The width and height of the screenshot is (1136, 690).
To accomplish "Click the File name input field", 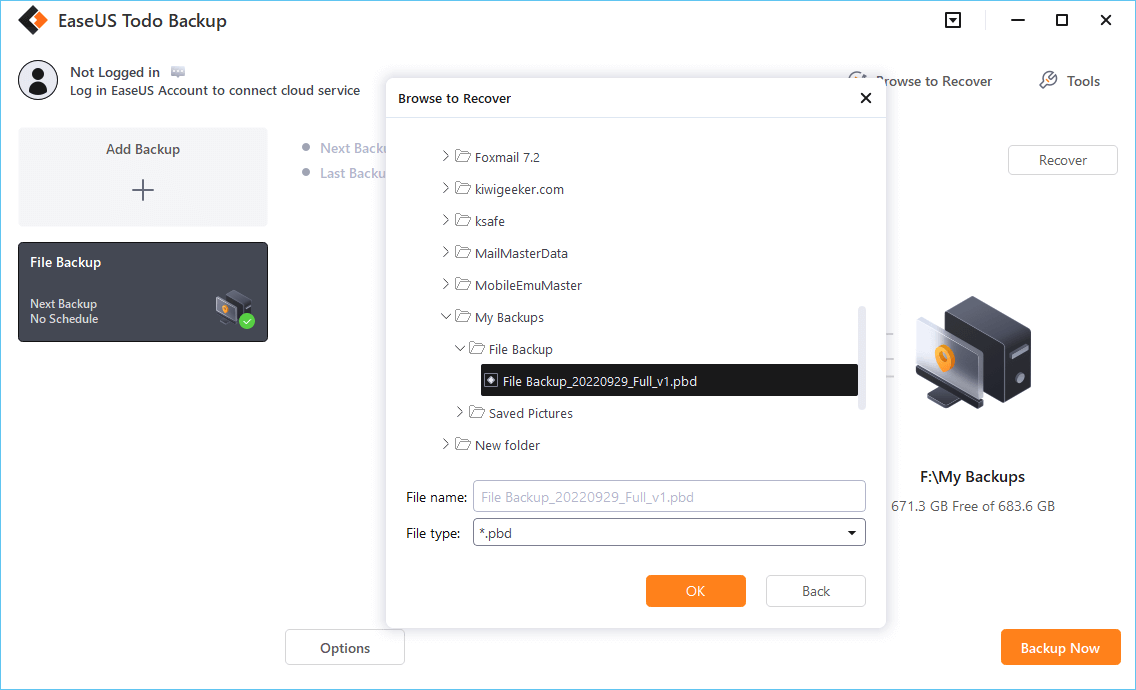I will pyautogui.click(x=670, y=497).
